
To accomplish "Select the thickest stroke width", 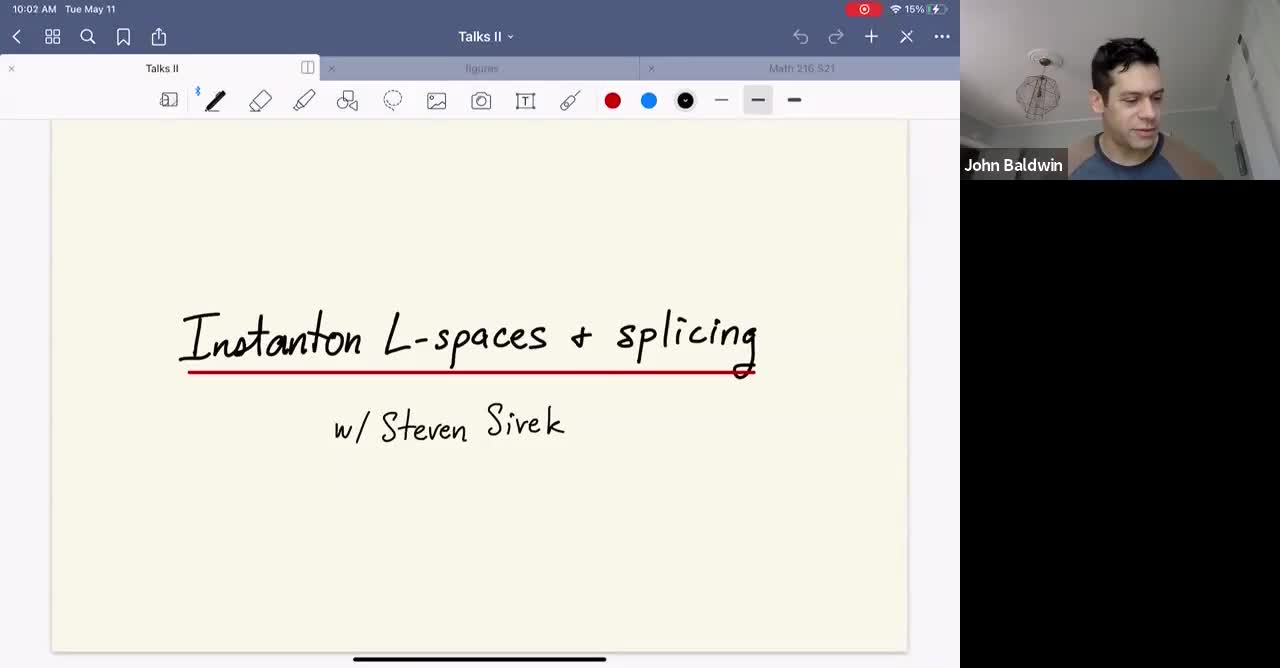I will [794, 100].
